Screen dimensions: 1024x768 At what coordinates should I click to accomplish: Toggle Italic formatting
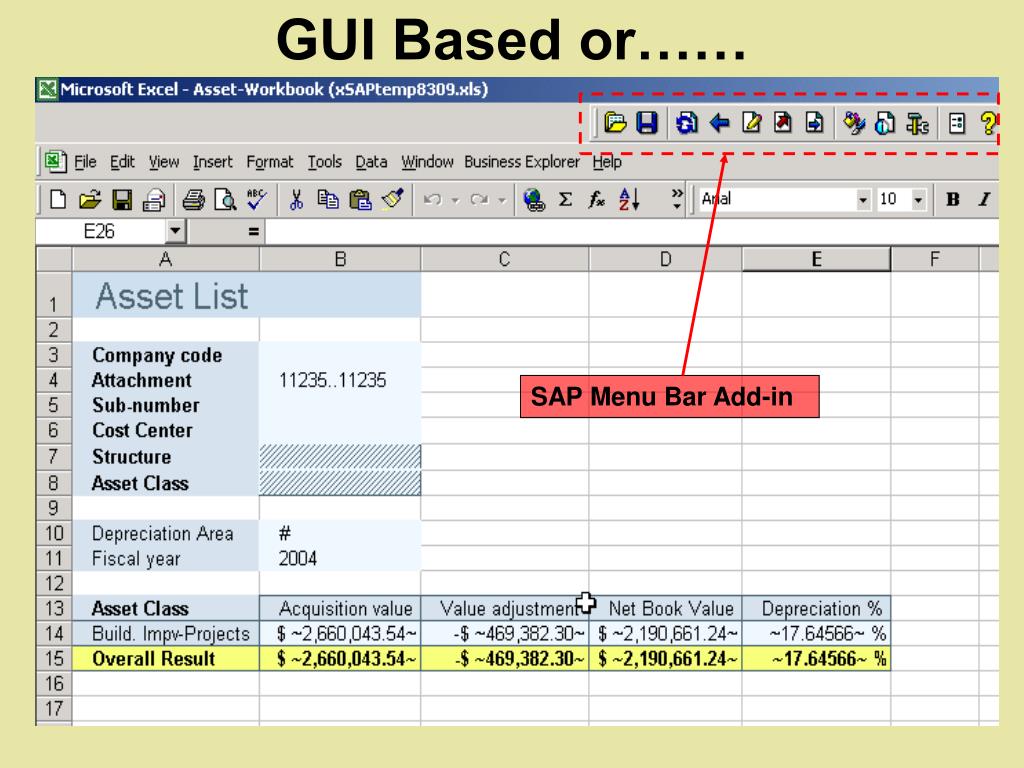[x=984, y=199]
